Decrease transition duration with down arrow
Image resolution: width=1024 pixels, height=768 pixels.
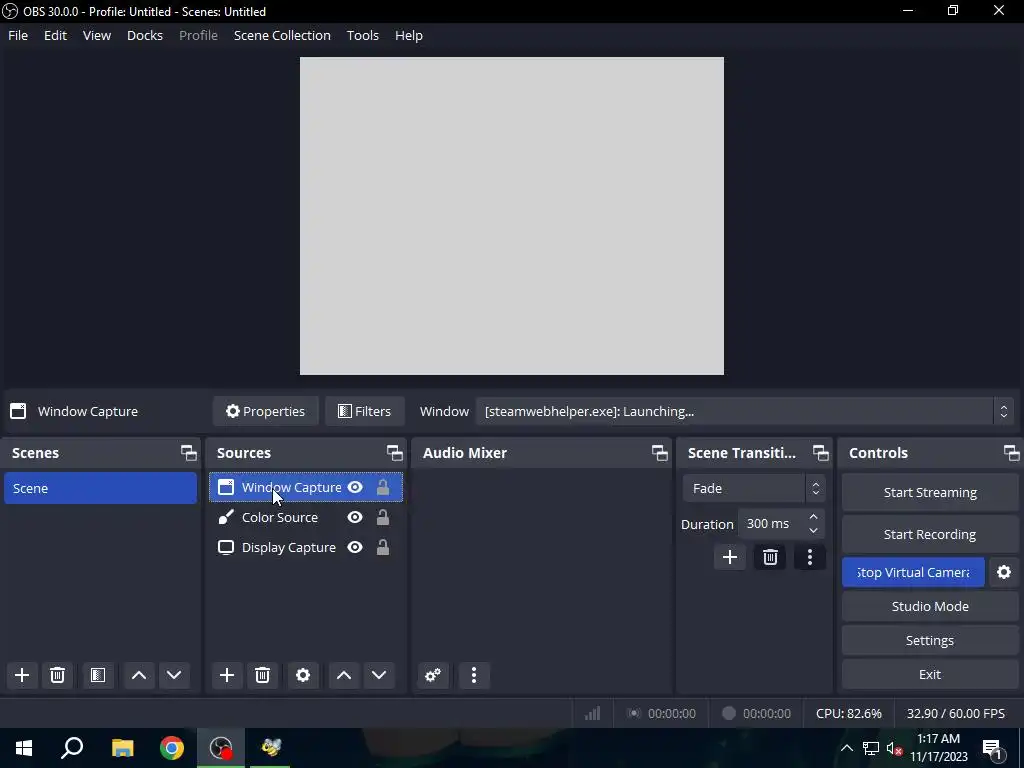click(814, 530)
